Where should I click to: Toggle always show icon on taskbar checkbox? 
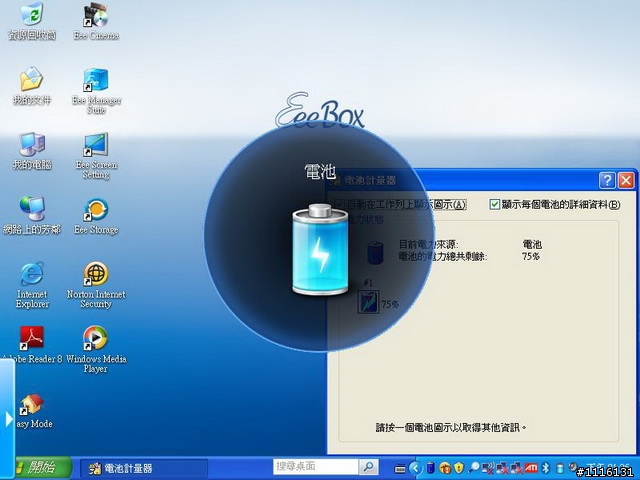coord(339,204)
